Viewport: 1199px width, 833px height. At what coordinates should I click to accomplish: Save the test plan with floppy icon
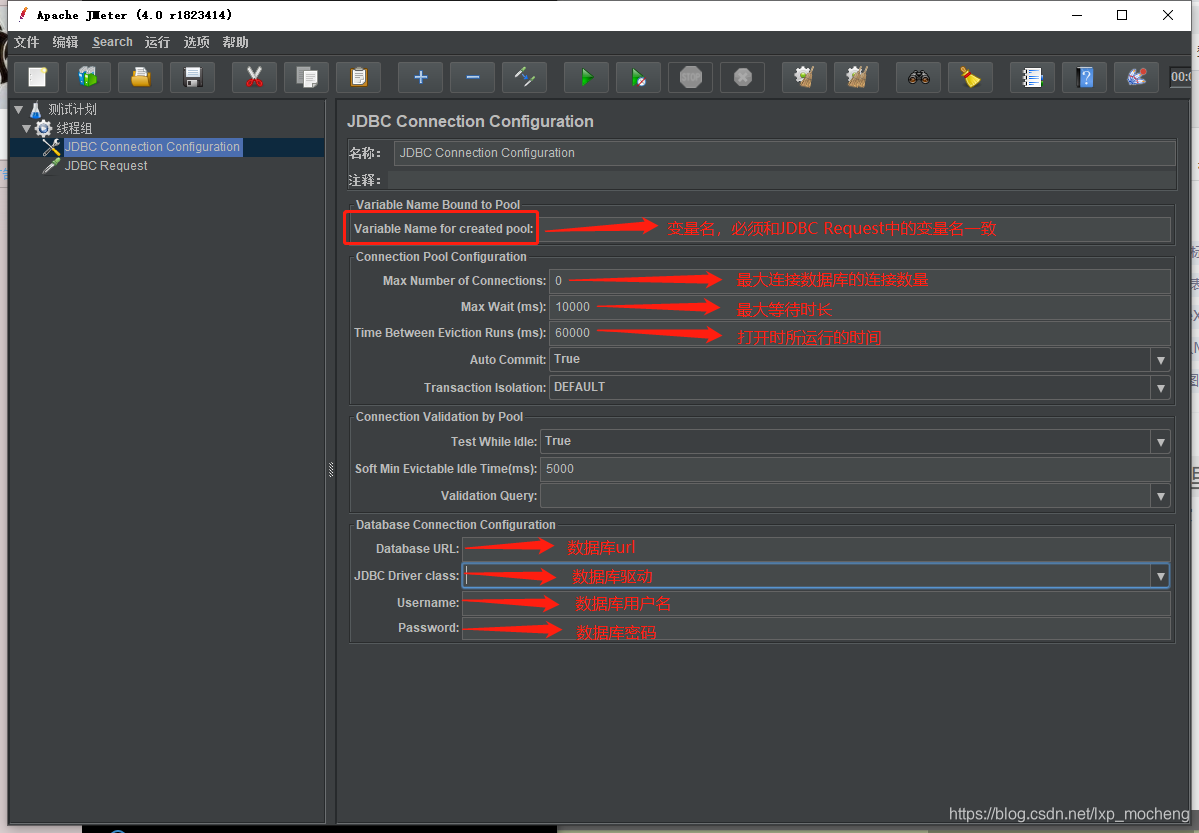click(193, 77)
